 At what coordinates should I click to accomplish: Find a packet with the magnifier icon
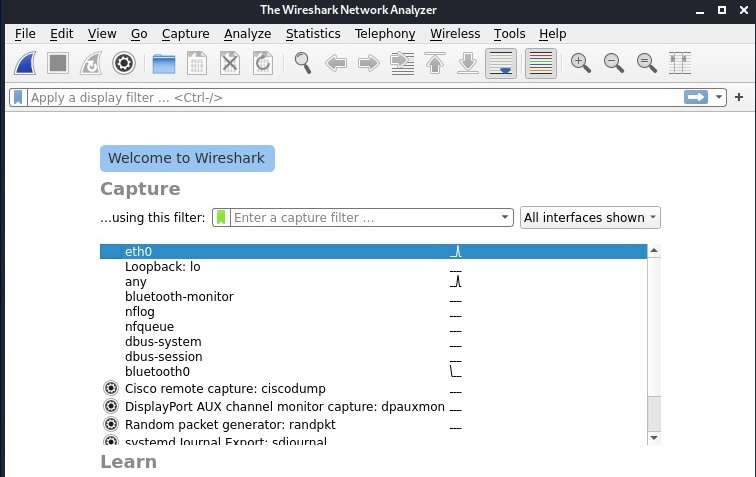pos(303,63)
